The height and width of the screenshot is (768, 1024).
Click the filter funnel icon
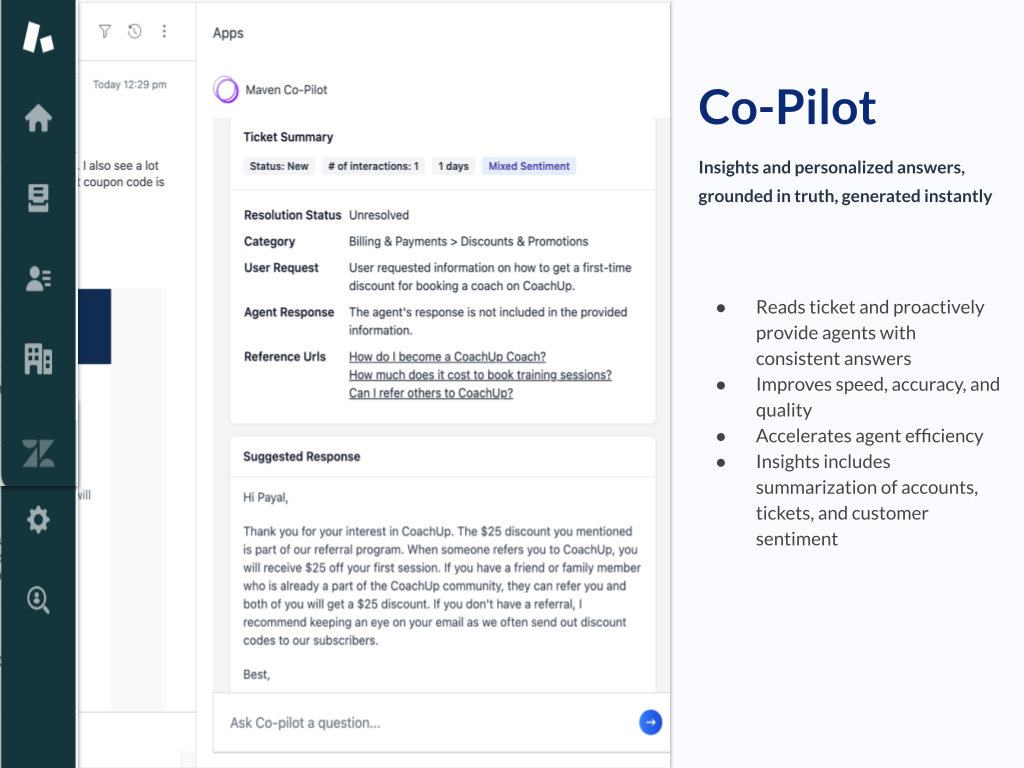(104, 31)
